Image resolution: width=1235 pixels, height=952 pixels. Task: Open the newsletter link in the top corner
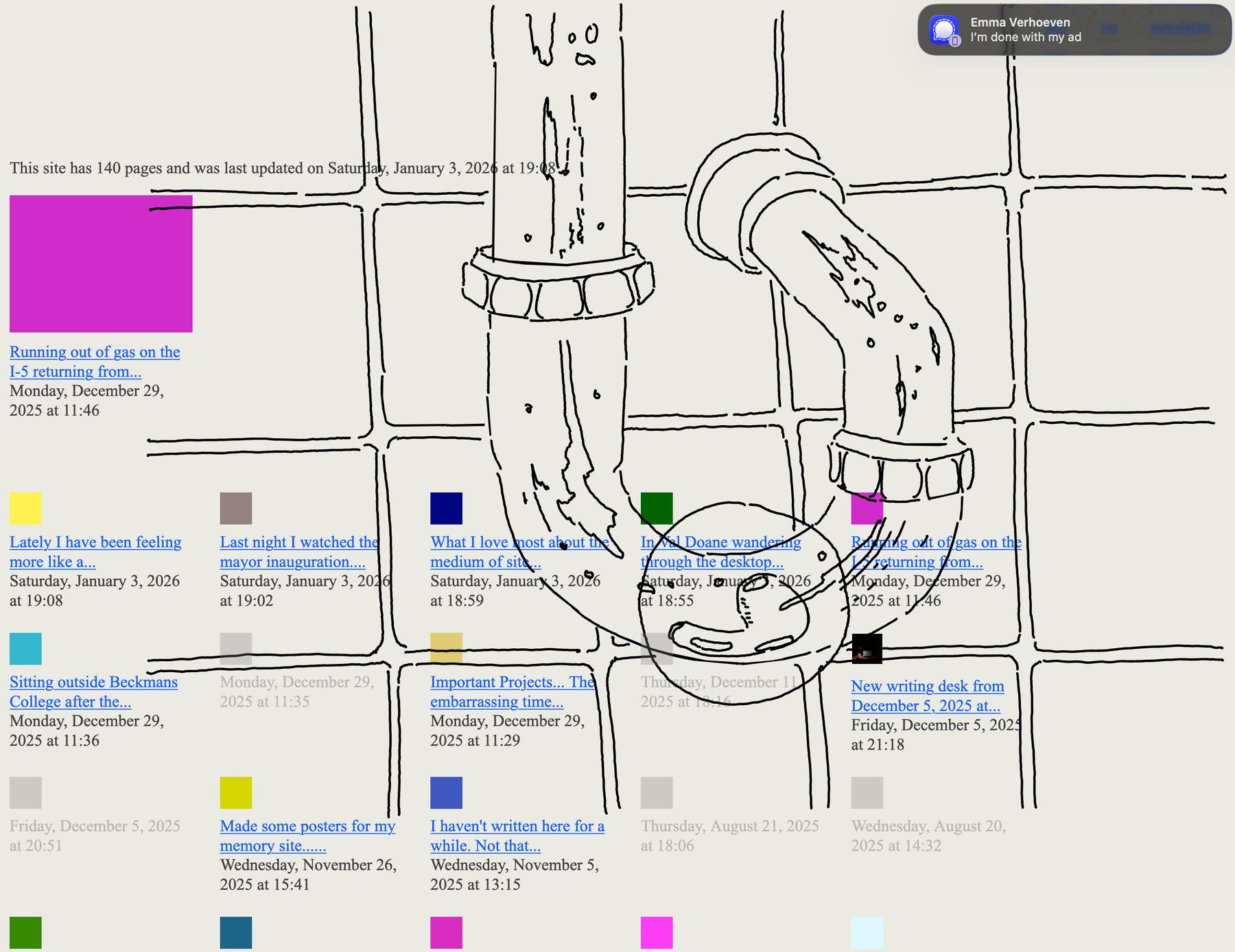(x=1180, y=28)
